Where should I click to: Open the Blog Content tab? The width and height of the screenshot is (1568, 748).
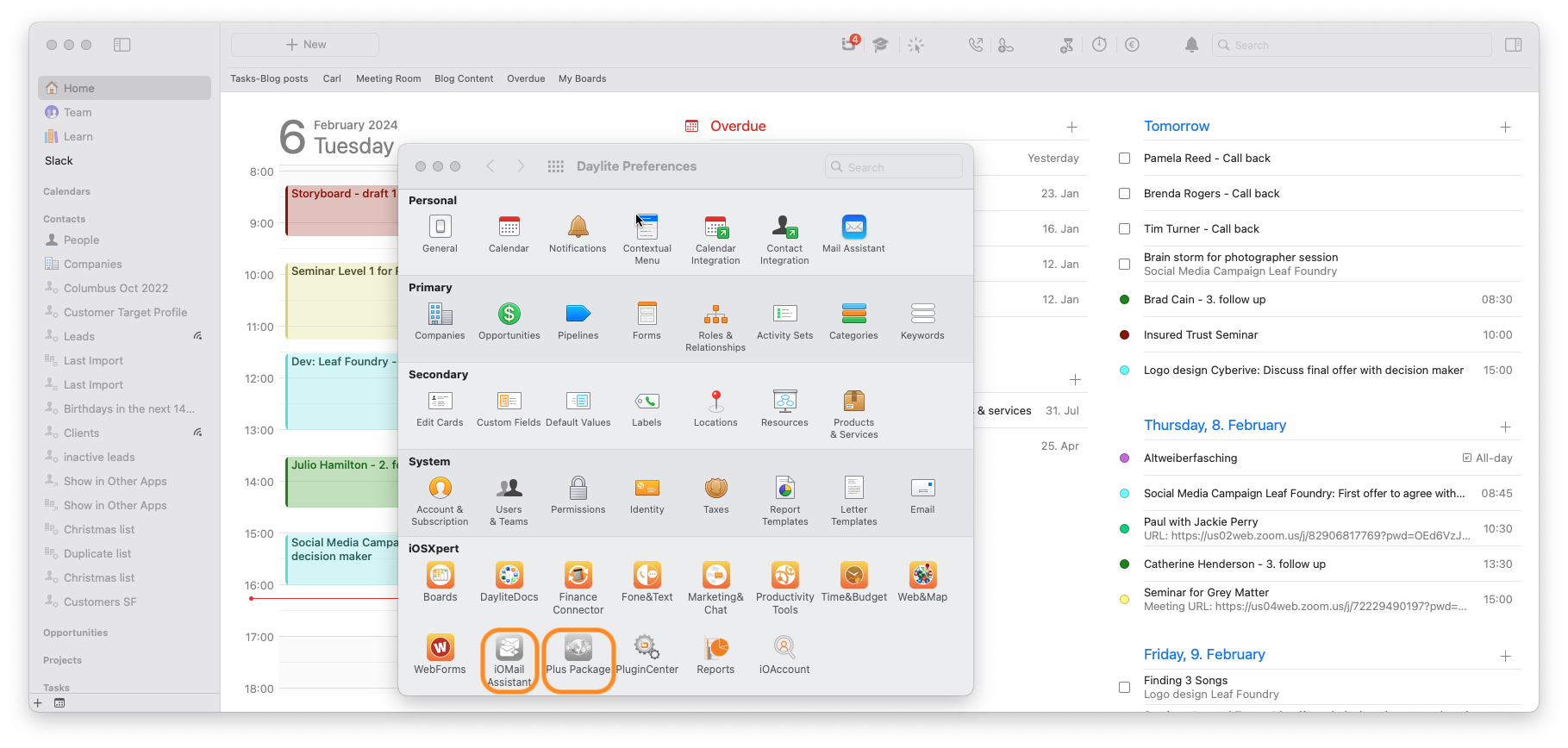[464, 78]
